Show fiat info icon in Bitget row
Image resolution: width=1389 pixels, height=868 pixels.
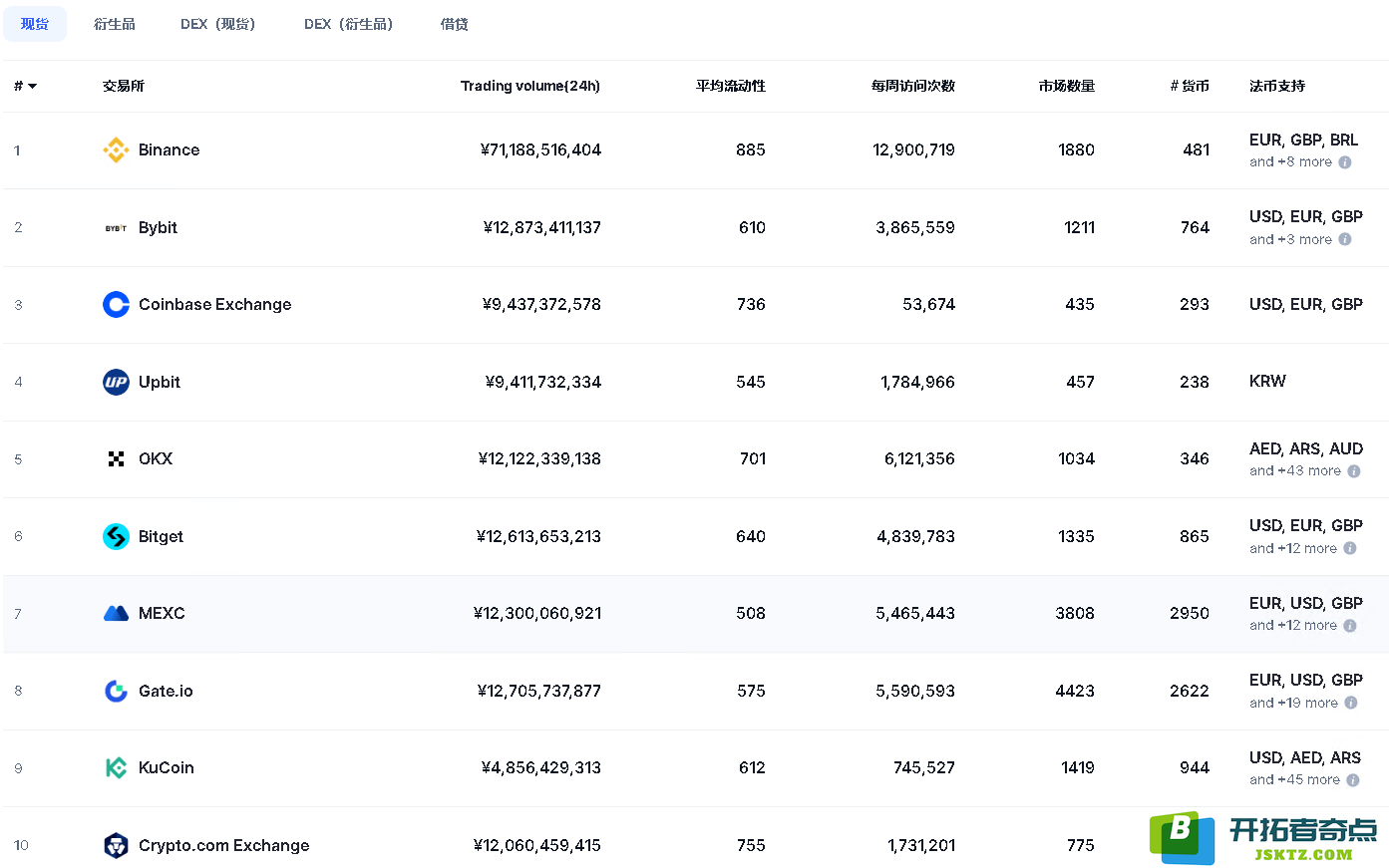[1350, 548]
